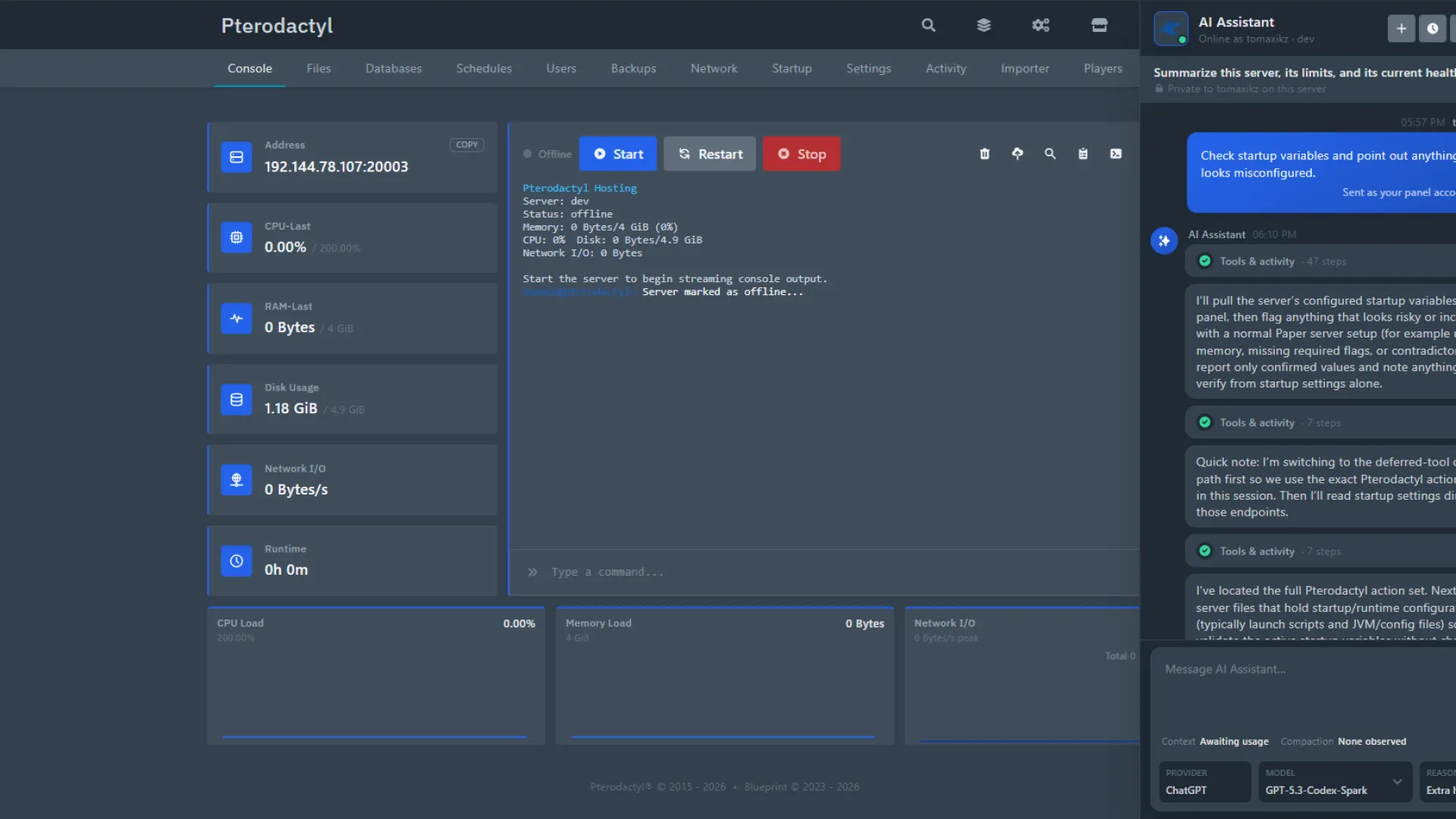Click the Runtime clock icon
The width and height of the screenshot is (1456, 819).
(x=237, y=561)
